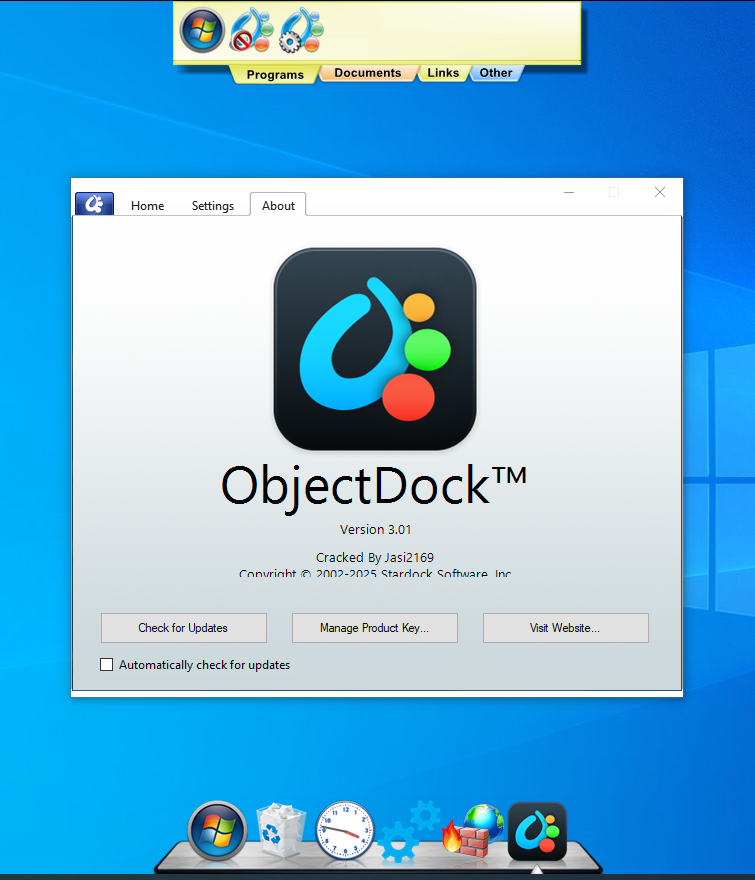Switch to the Other dock tab

point(496,73)
